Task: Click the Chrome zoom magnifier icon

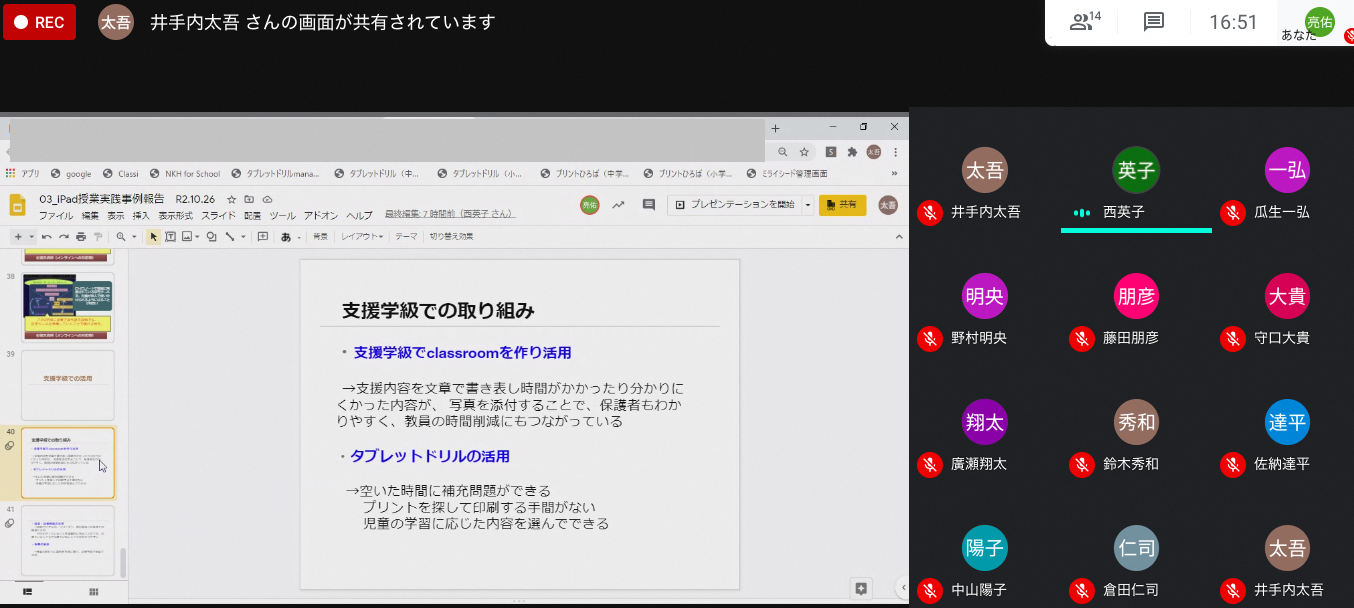Action: [783, 152]
